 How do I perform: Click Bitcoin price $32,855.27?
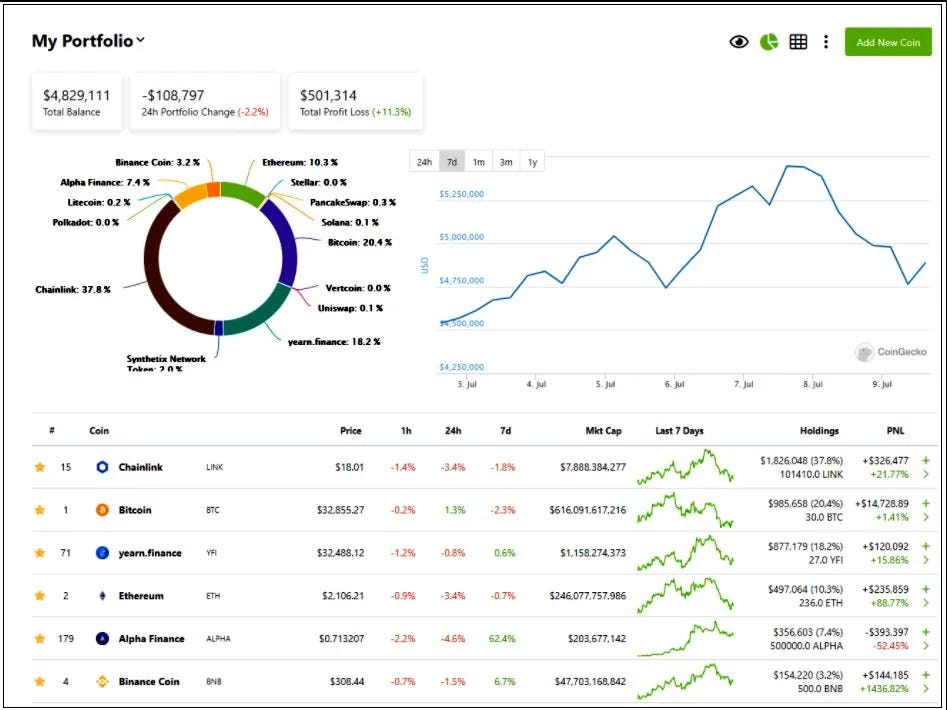pyautogui.click(x=341, y=510)
